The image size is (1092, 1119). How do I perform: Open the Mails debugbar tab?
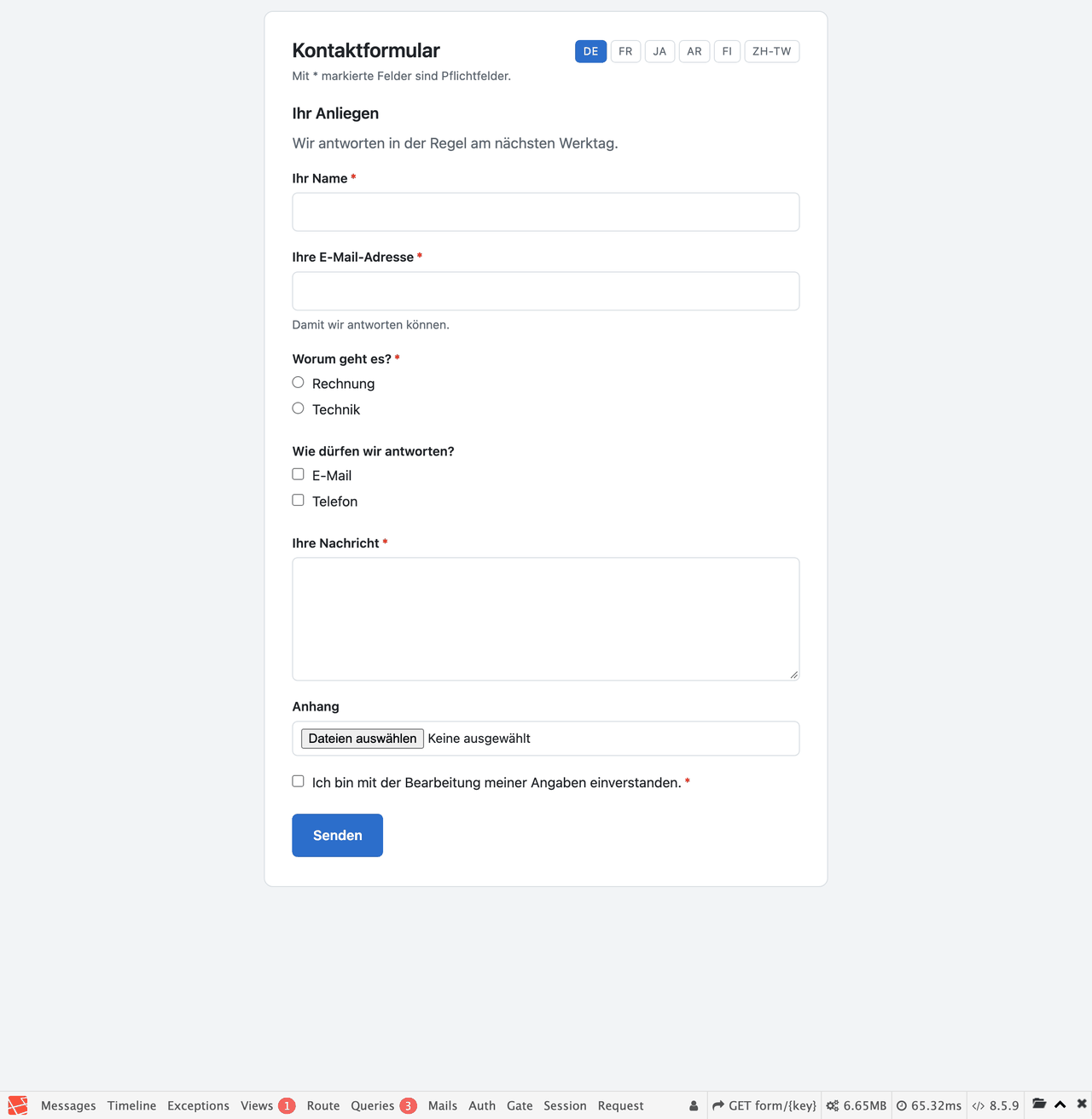[443, 1105]
